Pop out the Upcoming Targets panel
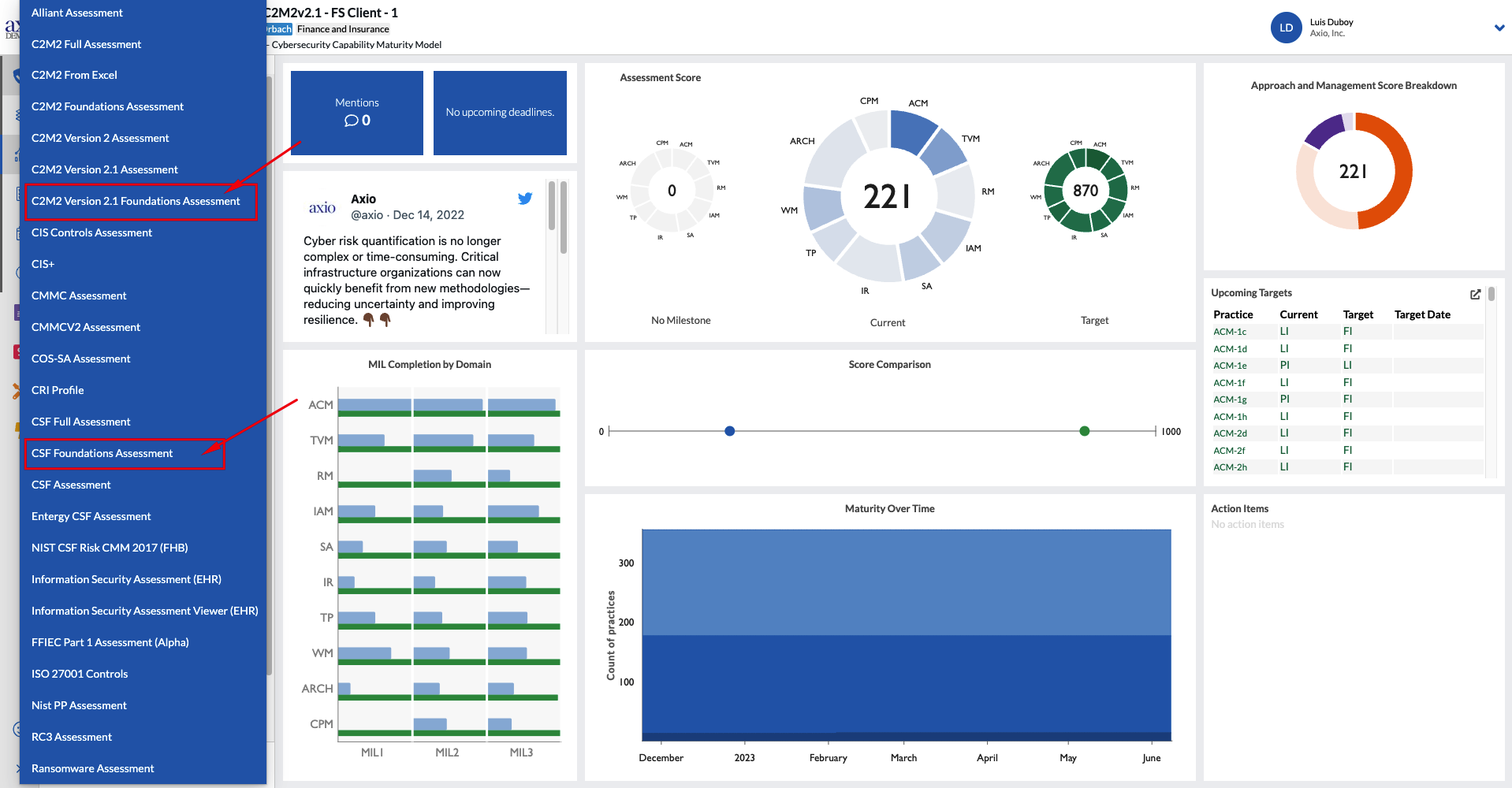 pos(1475,294)
